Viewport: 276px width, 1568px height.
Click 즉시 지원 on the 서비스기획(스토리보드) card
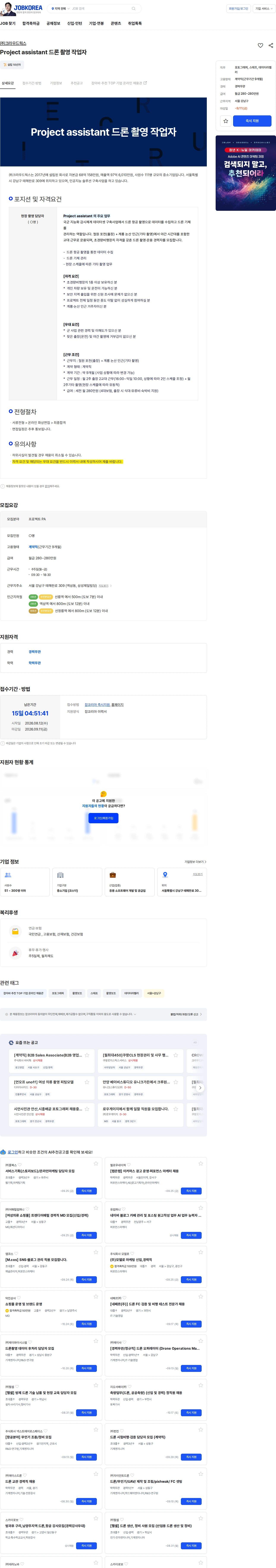coord(86,1191)
